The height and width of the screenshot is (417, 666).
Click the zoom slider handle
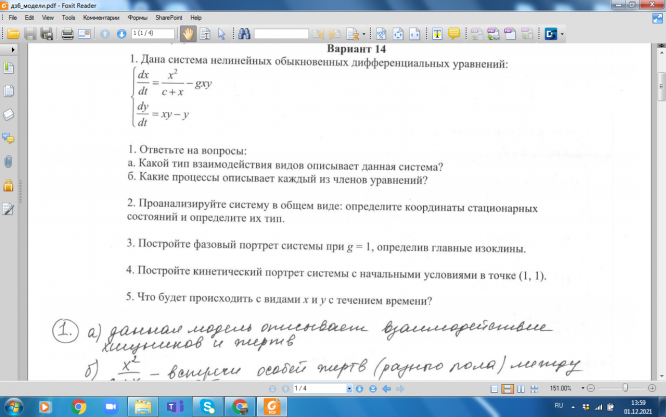[x=625, y=388]
